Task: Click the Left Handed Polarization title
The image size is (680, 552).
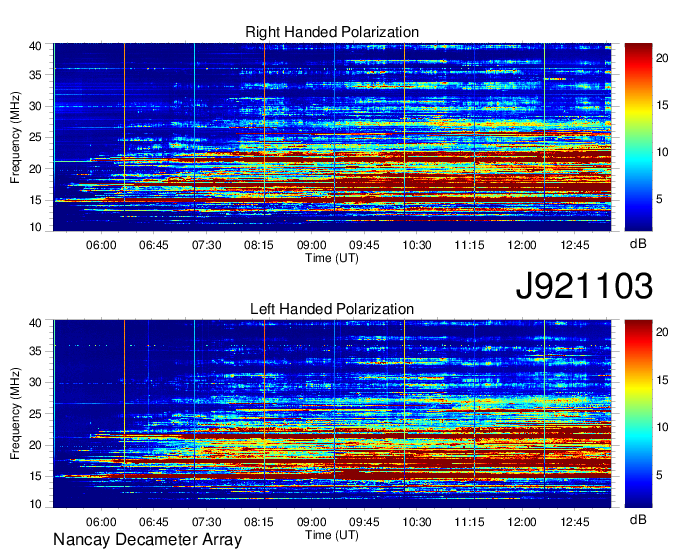Action: click(x=332, y=309)
